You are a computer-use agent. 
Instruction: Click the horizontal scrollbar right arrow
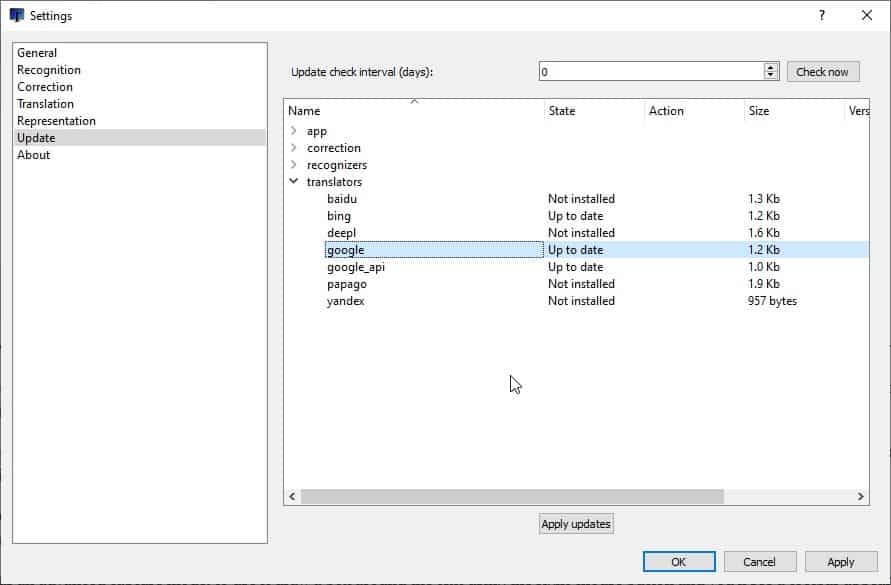tap(861, 497)
